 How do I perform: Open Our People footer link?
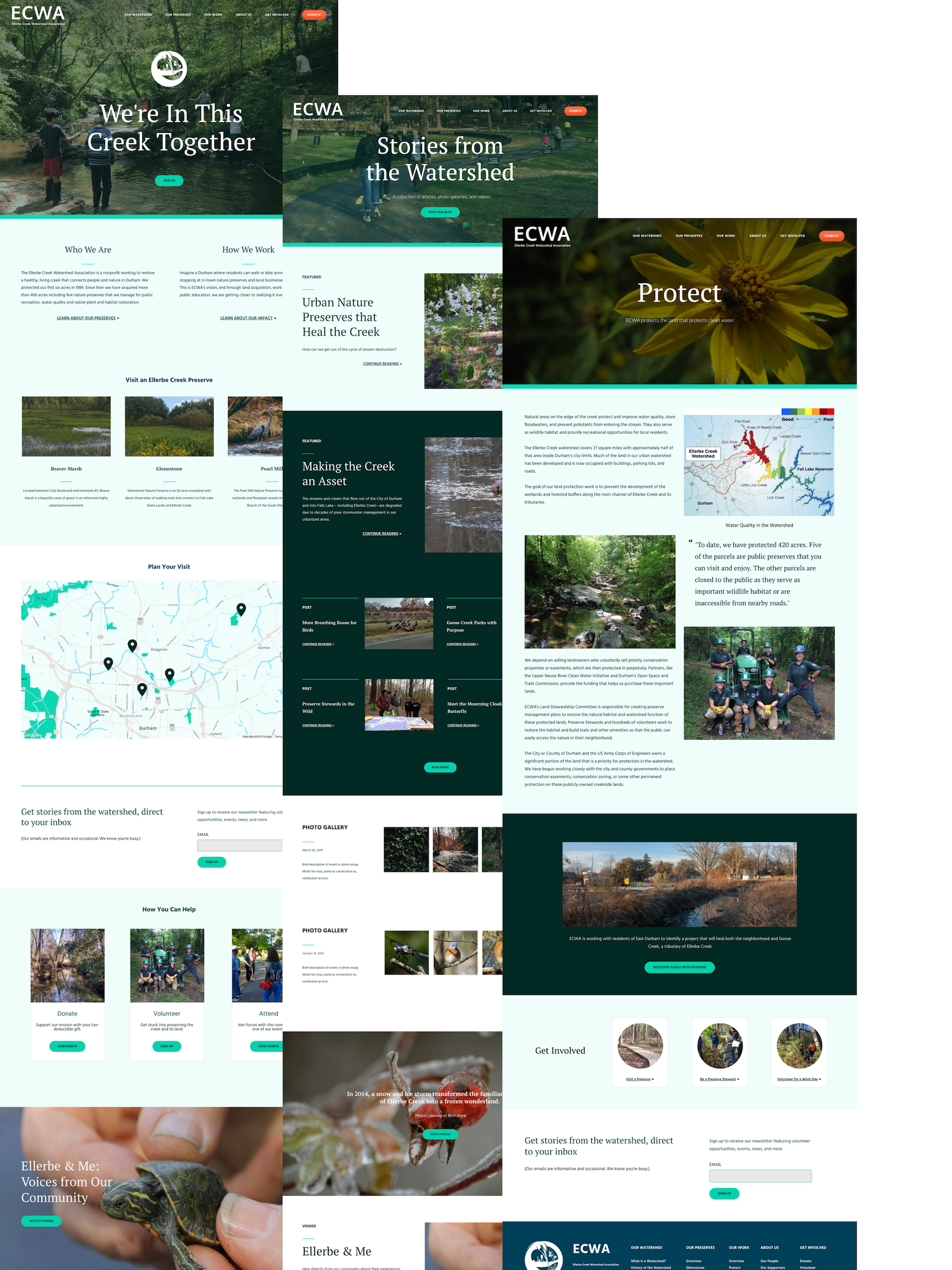tap(769, 1261)
